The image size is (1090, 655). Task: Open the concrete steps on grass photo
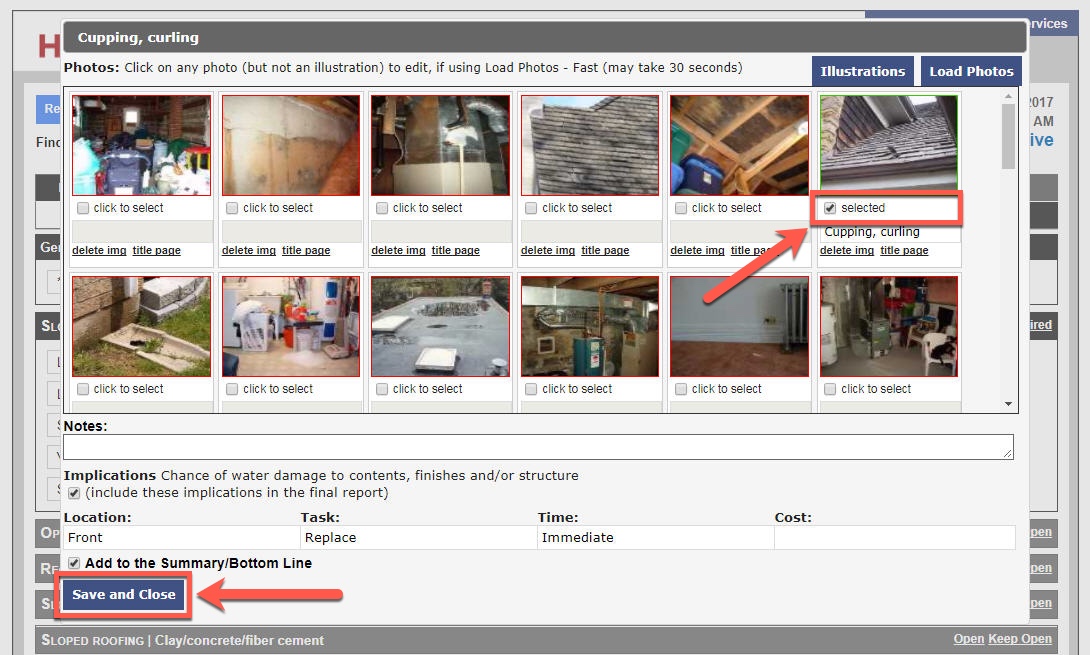click(141, 326)
